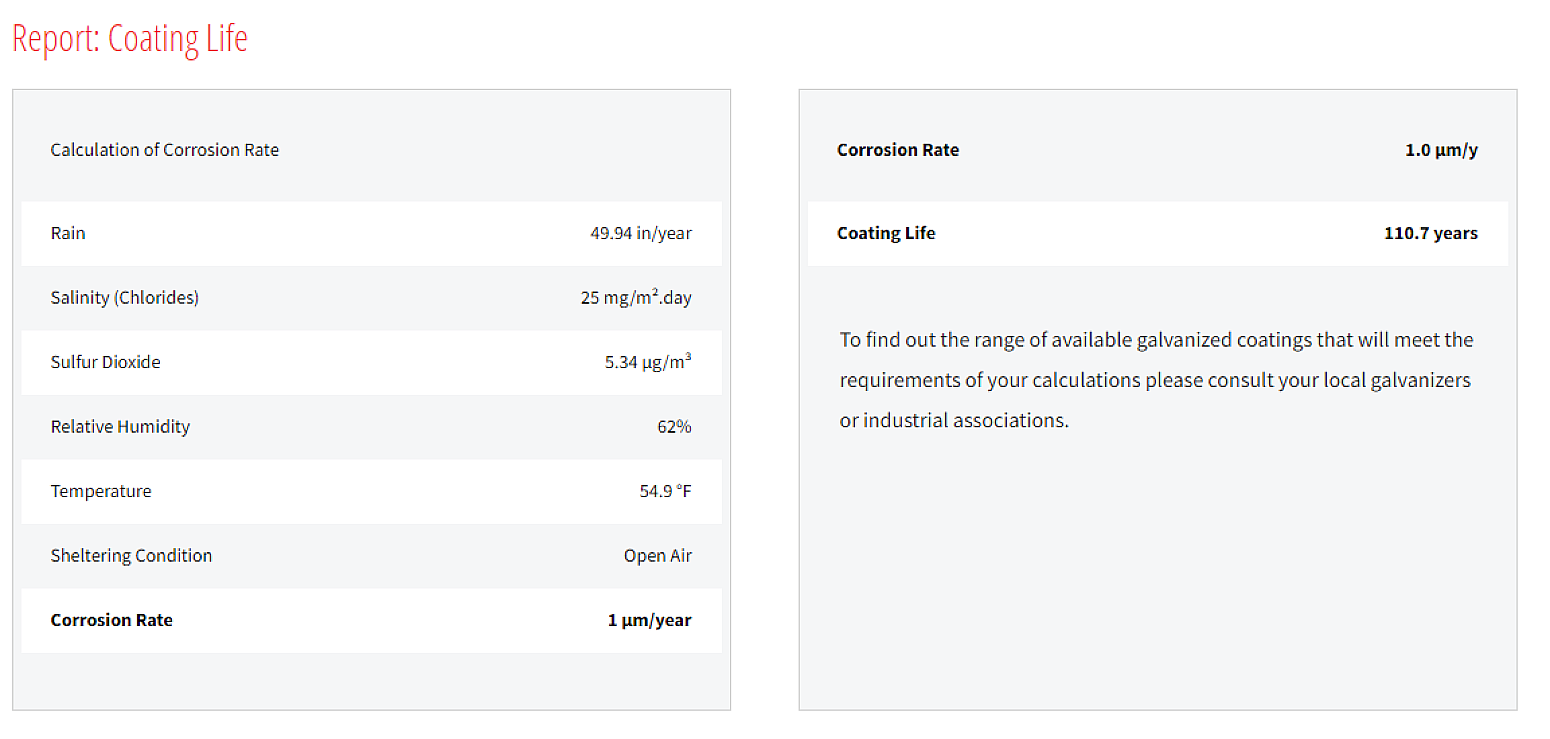Click the bold 1 µm/year corrosion rate value
This screenshot has height=739, width=1550.
pos(649,620)
